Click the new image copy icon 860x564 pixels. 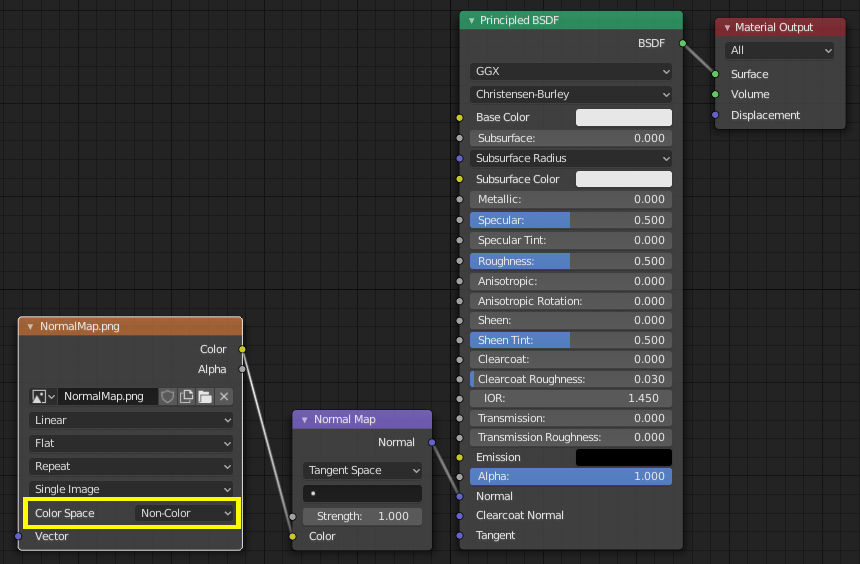(x=186, y=397)
